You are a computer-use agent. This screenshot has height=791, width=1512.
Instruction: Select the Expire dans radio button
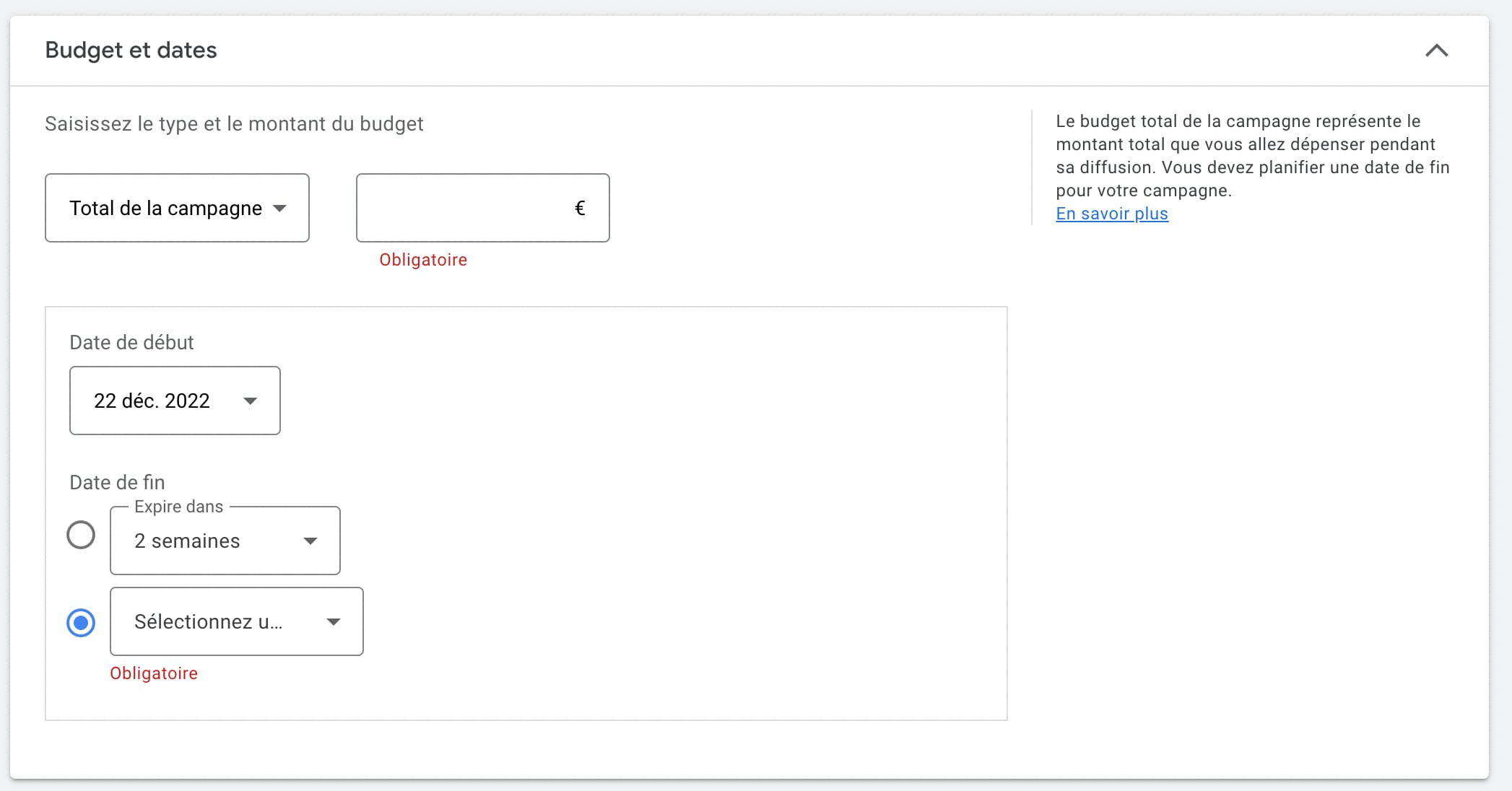click(81, 536)
